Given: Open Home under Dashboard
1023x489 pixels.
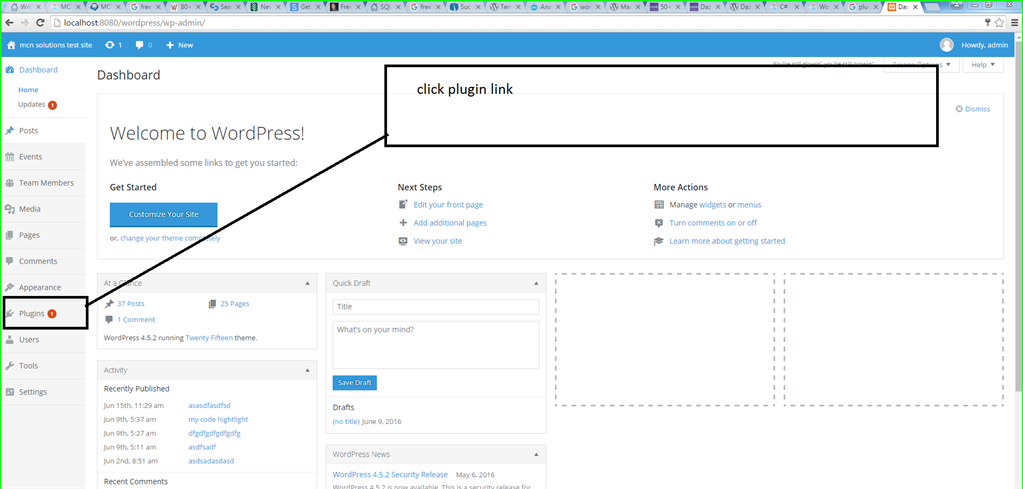Looking at the screenshot, I should tap(29, 90).
